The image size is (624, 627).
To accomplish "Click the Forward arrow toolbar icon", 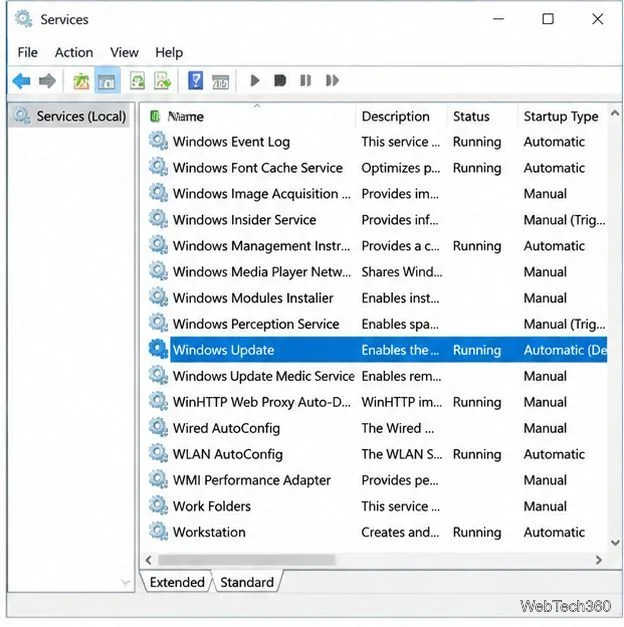I will [x=47, y=81].
